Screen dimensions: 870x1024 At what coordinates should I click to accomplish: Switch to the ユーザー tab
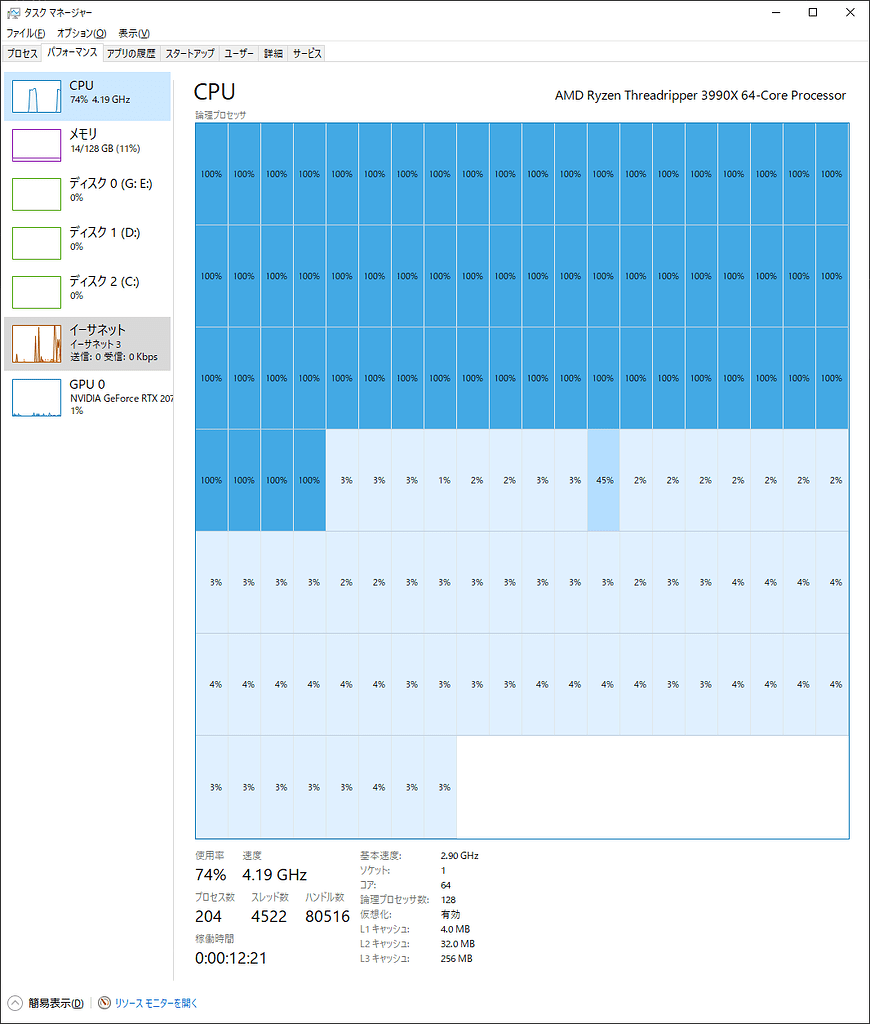239,53
